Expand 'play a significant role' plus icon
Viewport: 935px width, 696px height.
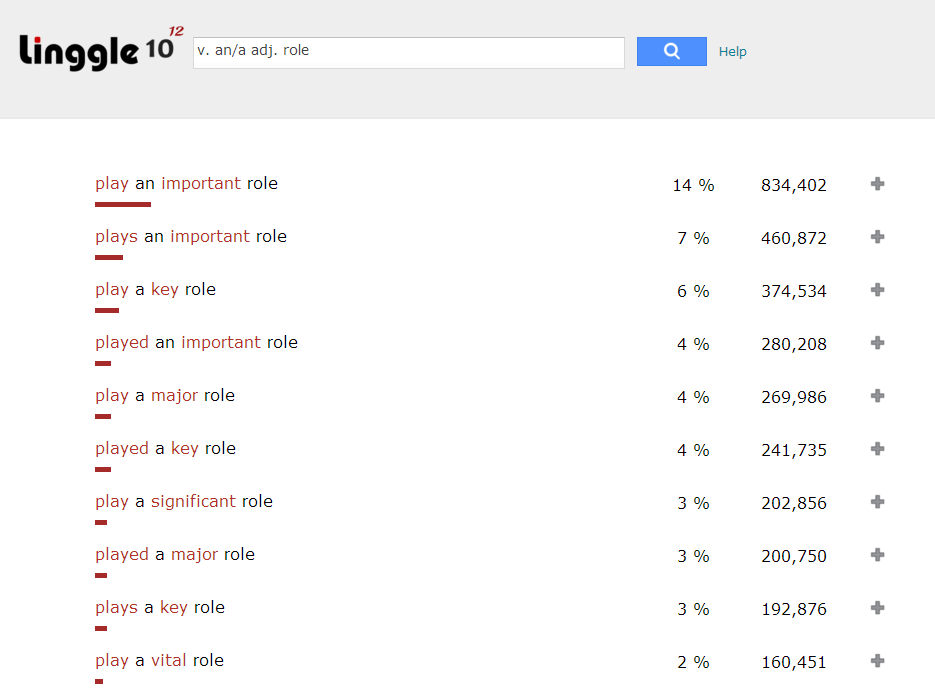[x=877, y=502]
